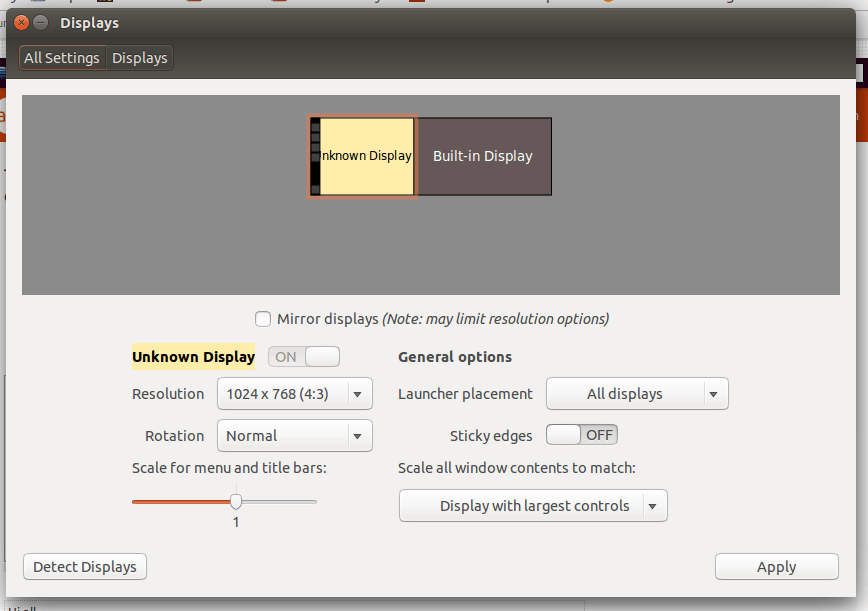
Task: Expand the Rotation dropdown showing Normal
Action: coord(294,436)
